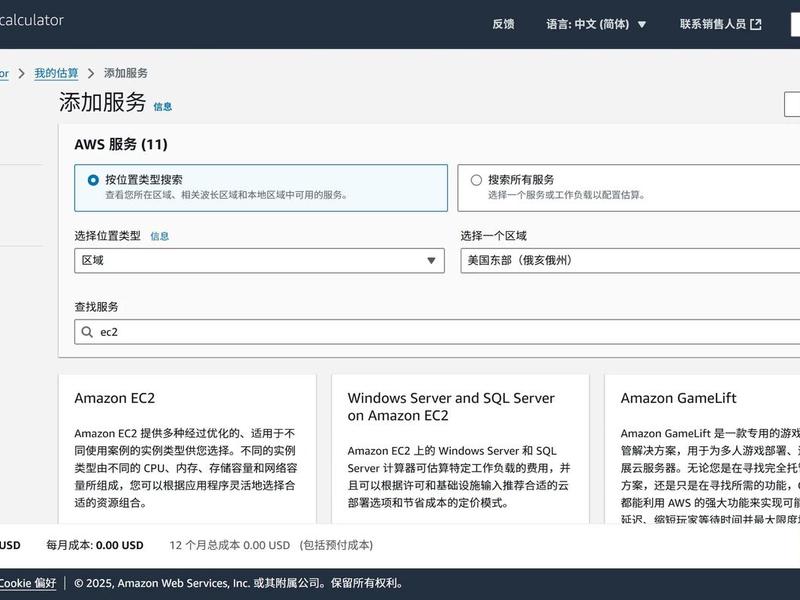Open the 选择位置类型 dropdown showing 区域
Image resolution: width=800 pixels, height=600 pixels.
[x=259, y=261]
